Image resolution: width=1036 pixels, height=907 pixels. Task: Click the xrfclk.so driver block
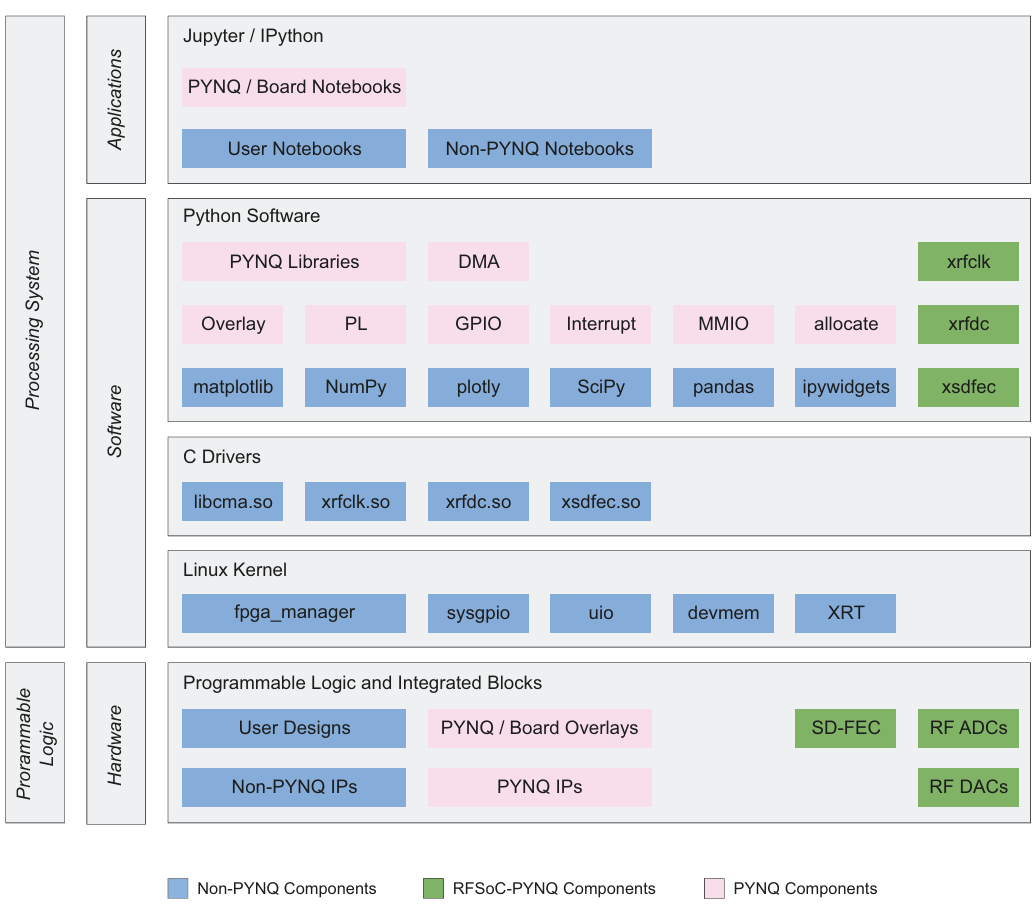(x=355, y=501)
